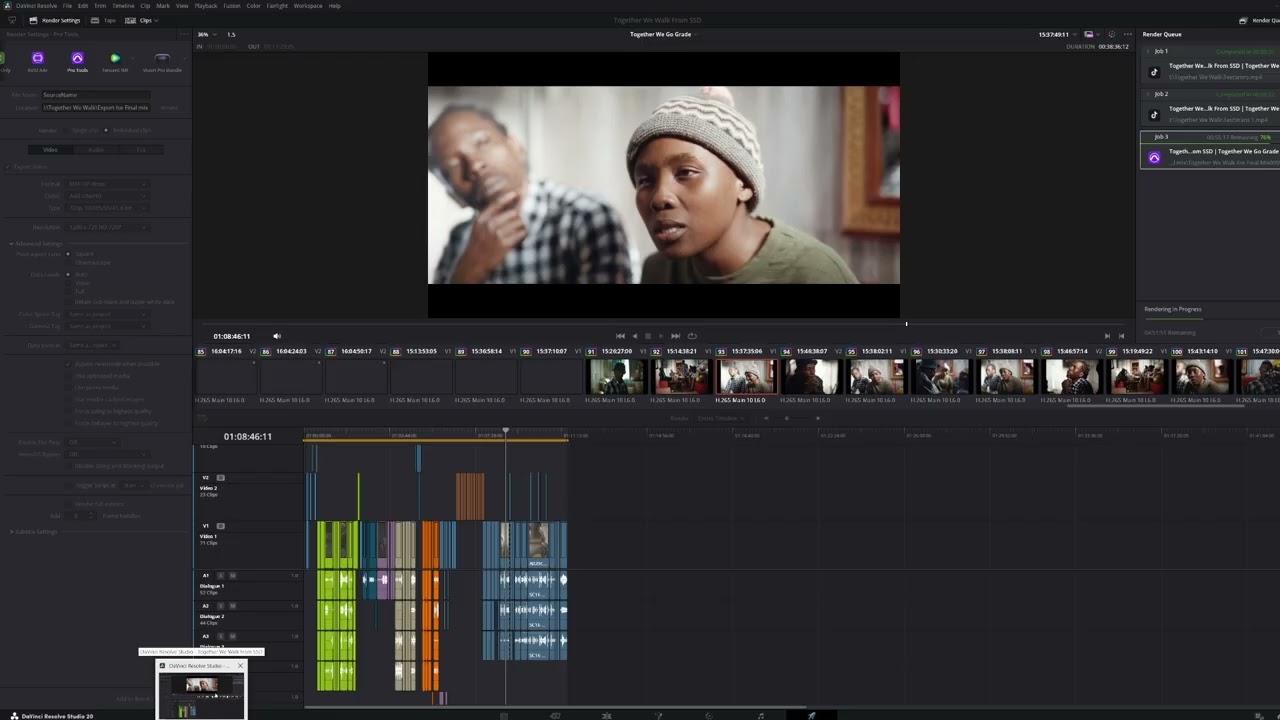
Task: Open the Fairlight page icon
Action: tap(760, 716)
